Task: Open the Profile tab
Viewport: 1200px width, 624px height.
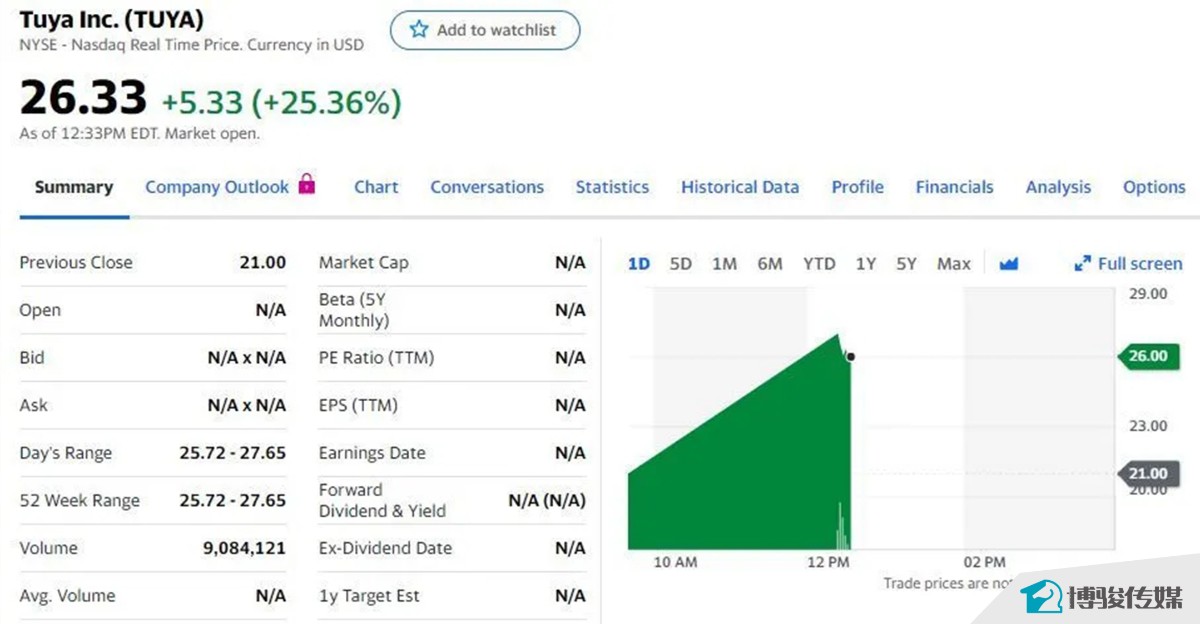Action: (x=858, y=187)
